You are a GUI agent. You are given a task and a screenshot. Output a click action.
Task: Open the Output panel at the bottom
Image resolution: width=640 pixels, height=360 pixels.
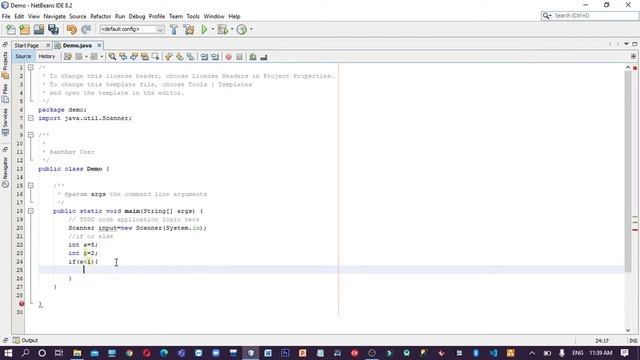click(25, 340)
